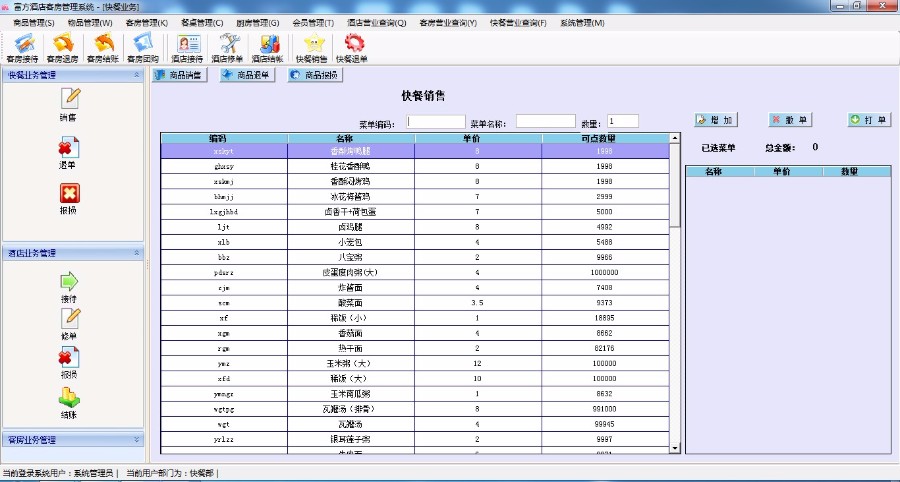Click the 打单 button

(x=869, y=120)
